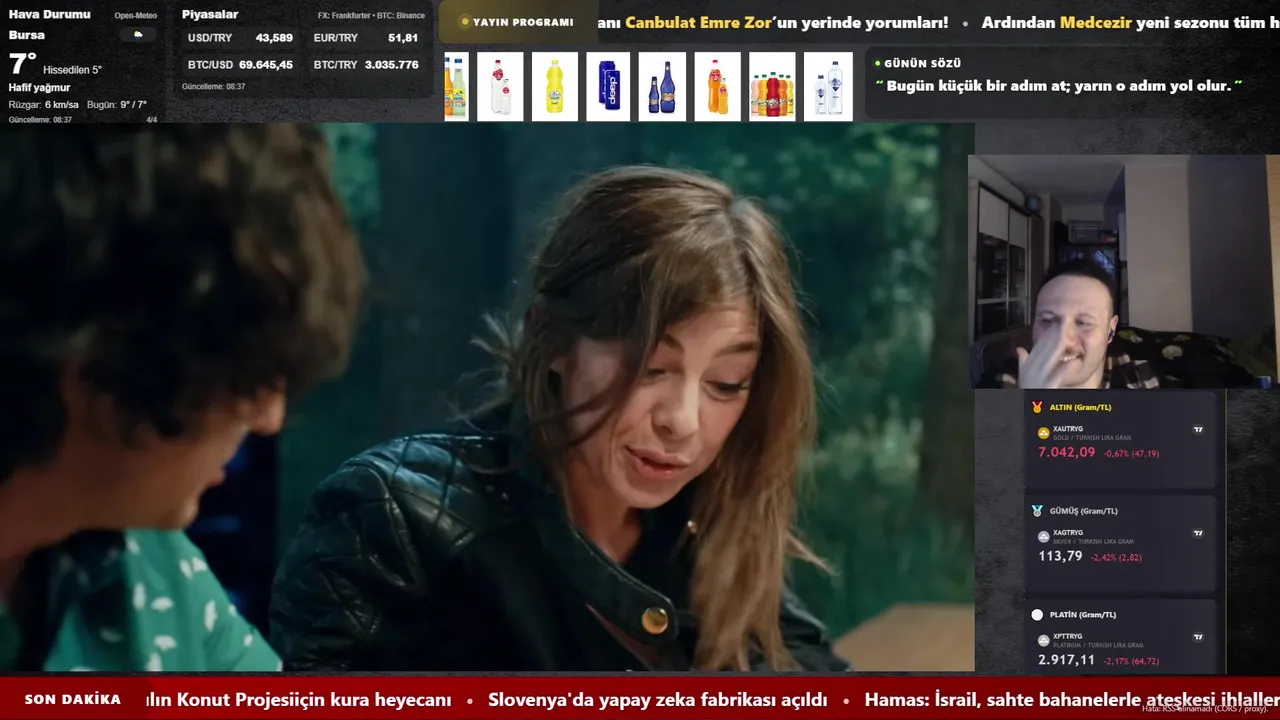Screen dimensions: 1280x720
Task: Click the Rüzgar: 6 km/sa text
Action: [44, 105]
